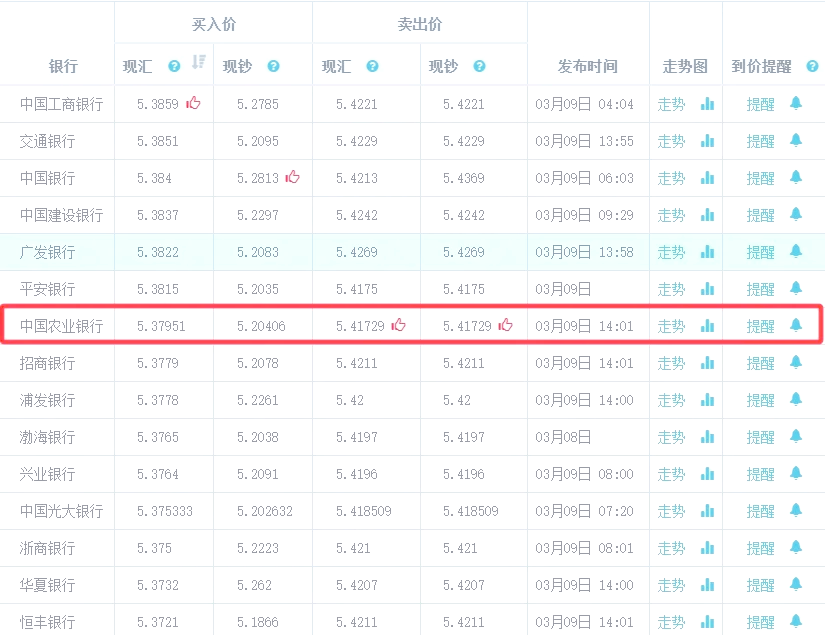Click 提醒 link for 招商银行
825x635 pixels.
(x=761, y=364)
